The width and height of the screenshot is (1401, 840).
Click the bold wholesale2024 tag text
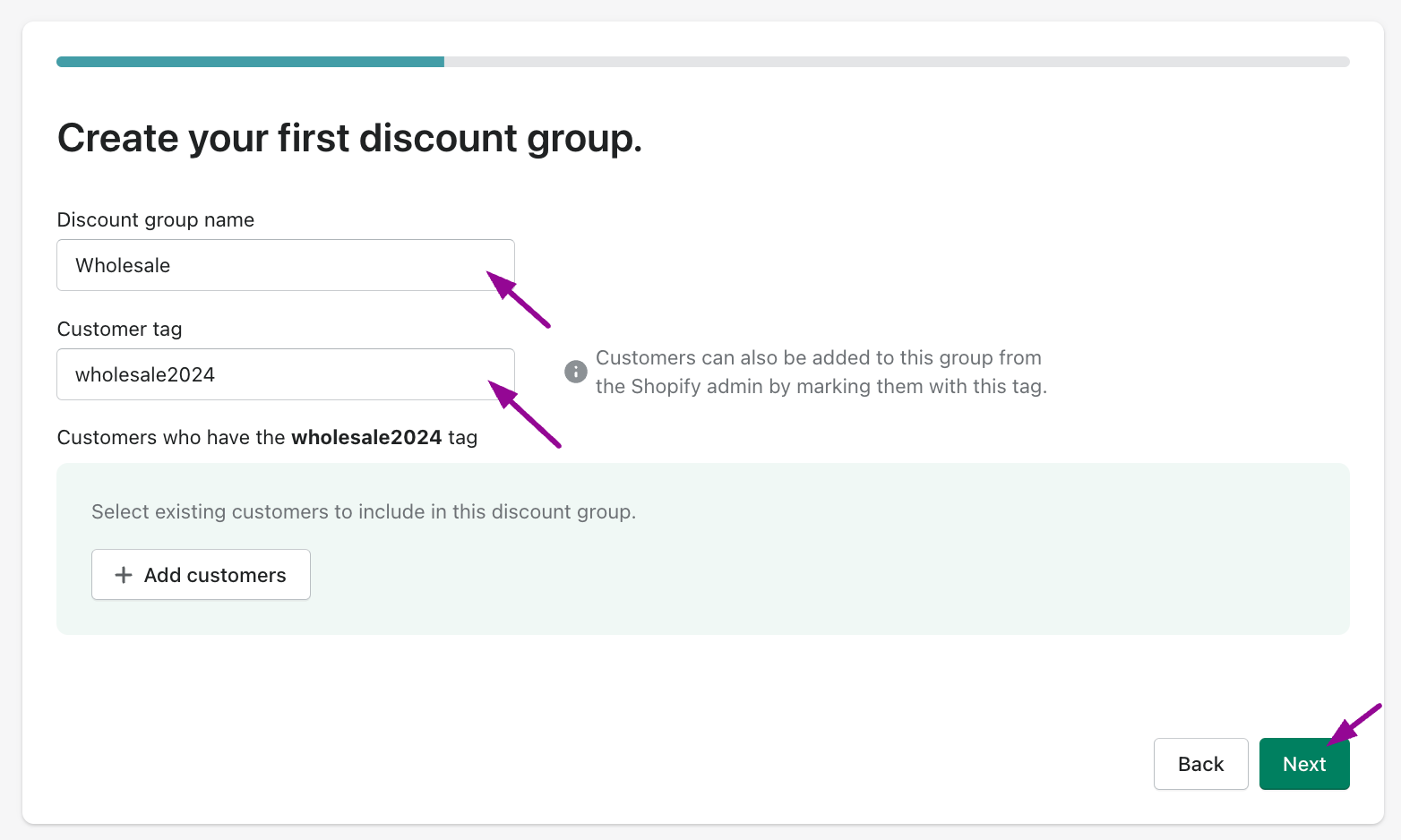366,437
